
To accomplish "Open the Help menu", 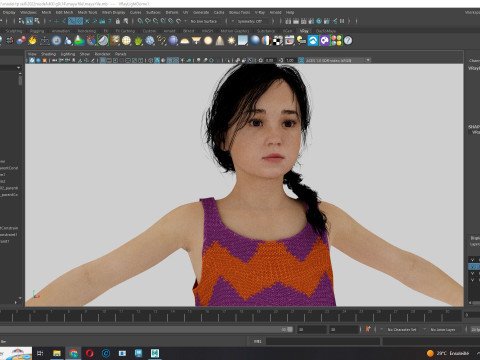I will point(290,12).
